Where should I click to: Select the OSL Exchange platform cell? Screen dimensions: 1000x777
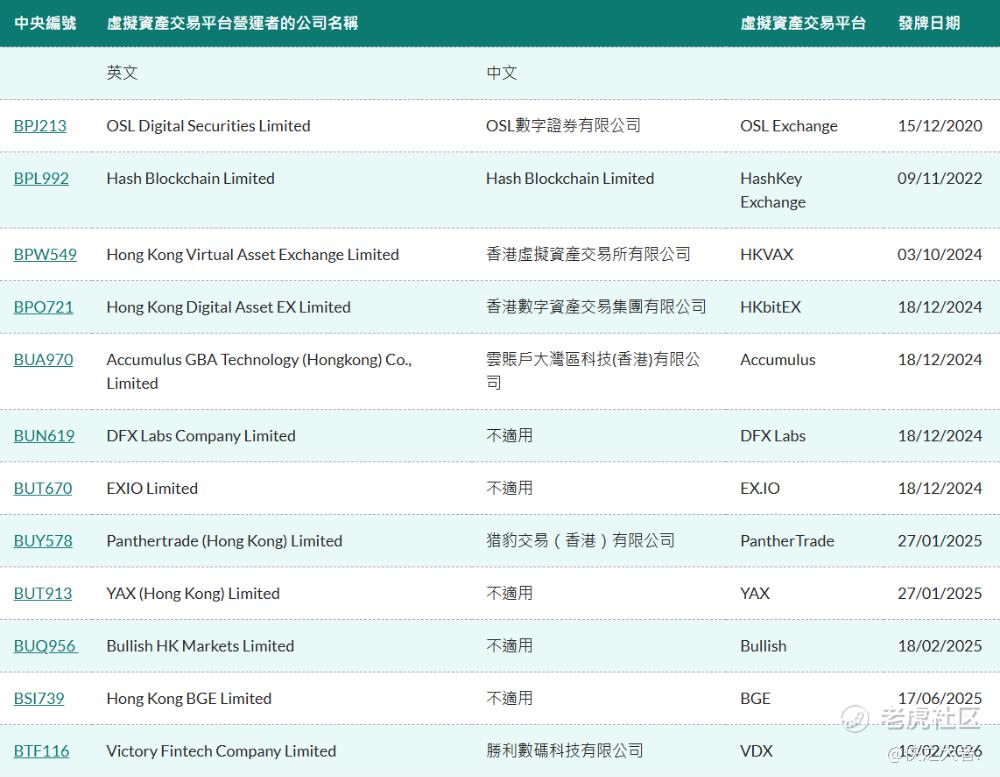[x=789, y=126]
